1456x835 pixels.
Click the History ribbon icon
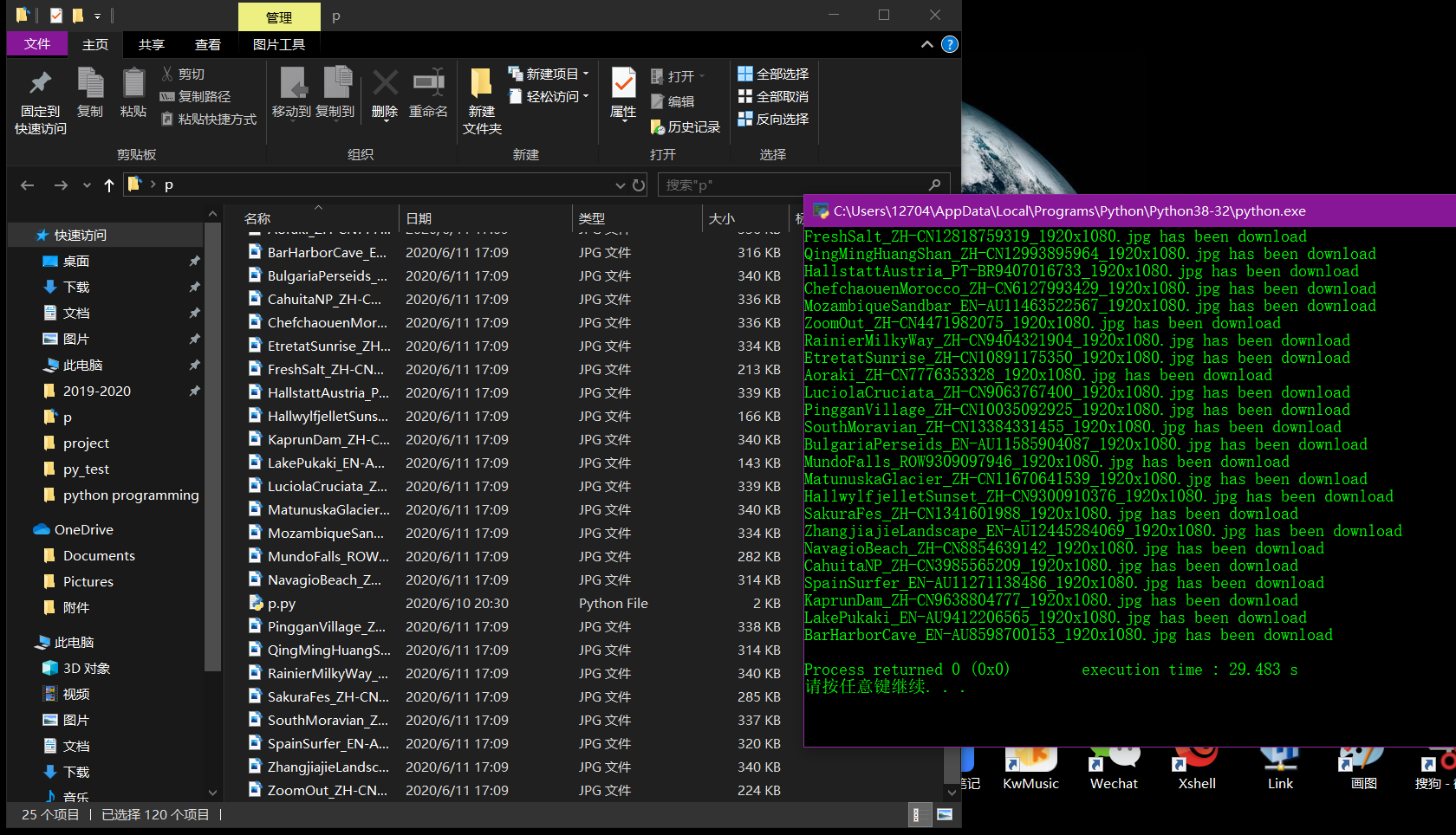click(x=686, y=127)
